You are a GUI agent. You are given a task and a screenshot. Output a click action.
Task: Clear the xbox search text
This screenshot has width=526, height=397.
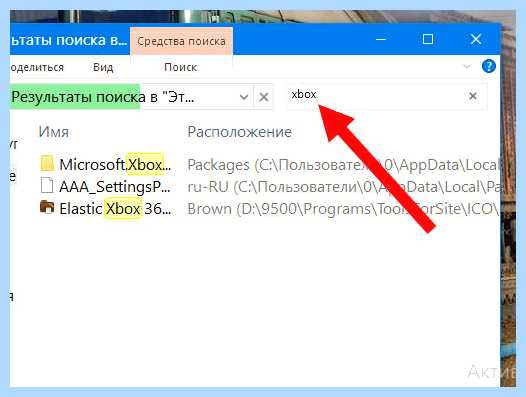[x=473, y=96]
